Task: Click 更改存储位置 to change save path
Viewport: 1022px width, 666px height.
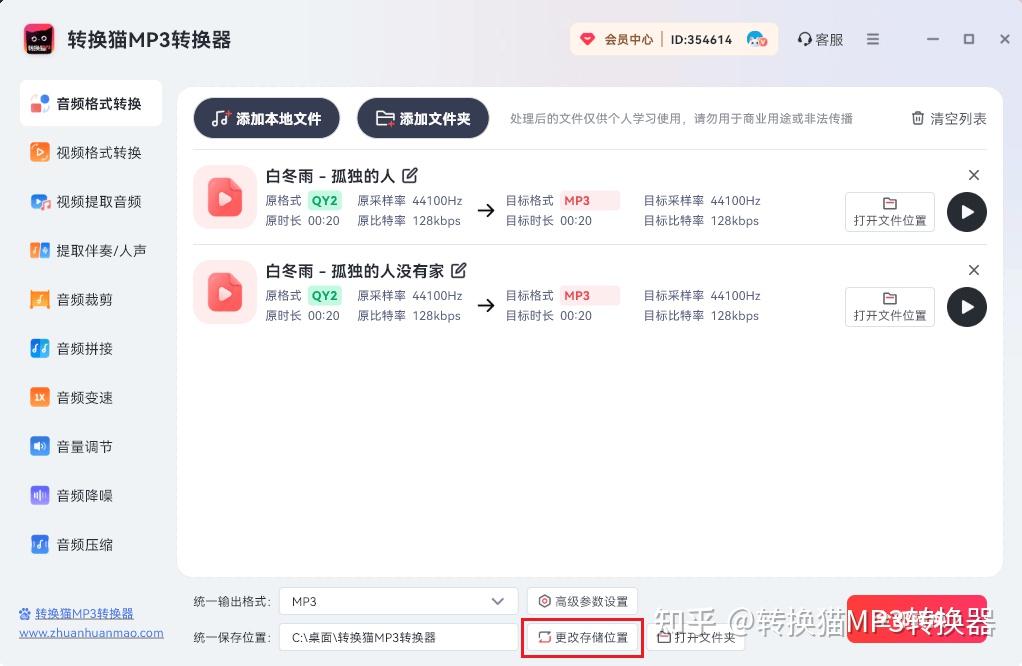Action: point(581,637)
